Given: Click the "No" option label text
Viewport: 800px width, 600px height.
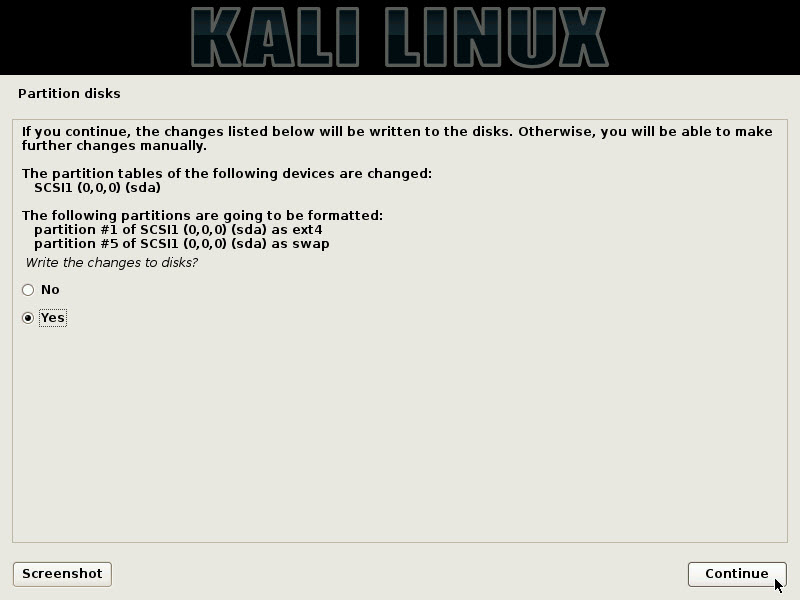Looking at the screenshot, I should tap(50, 290).
